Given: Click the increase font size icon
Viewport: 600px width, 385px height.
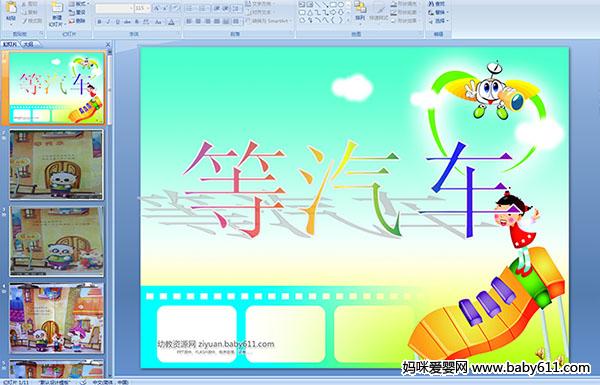Looking at the screenshot, I should pyautogui.click(x=157, y=8).
